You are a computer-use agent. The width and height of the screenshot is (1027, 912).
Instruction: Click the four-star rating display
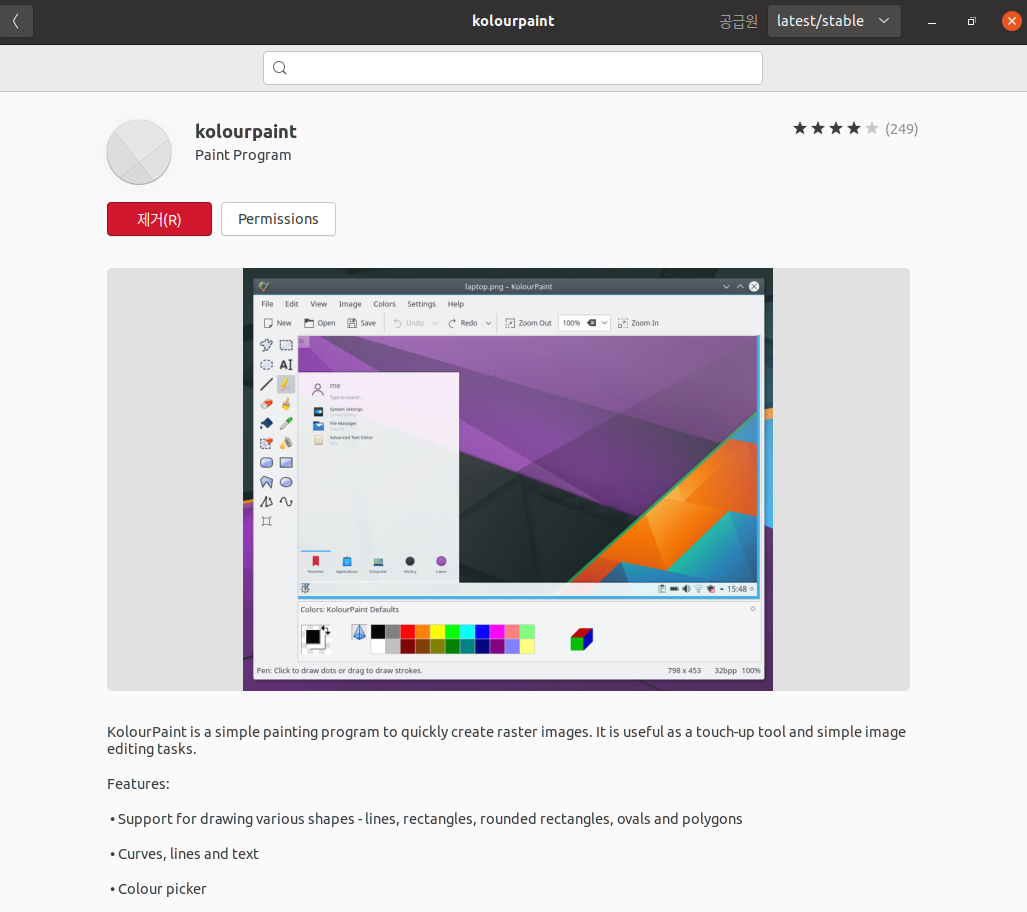[835, 128]
